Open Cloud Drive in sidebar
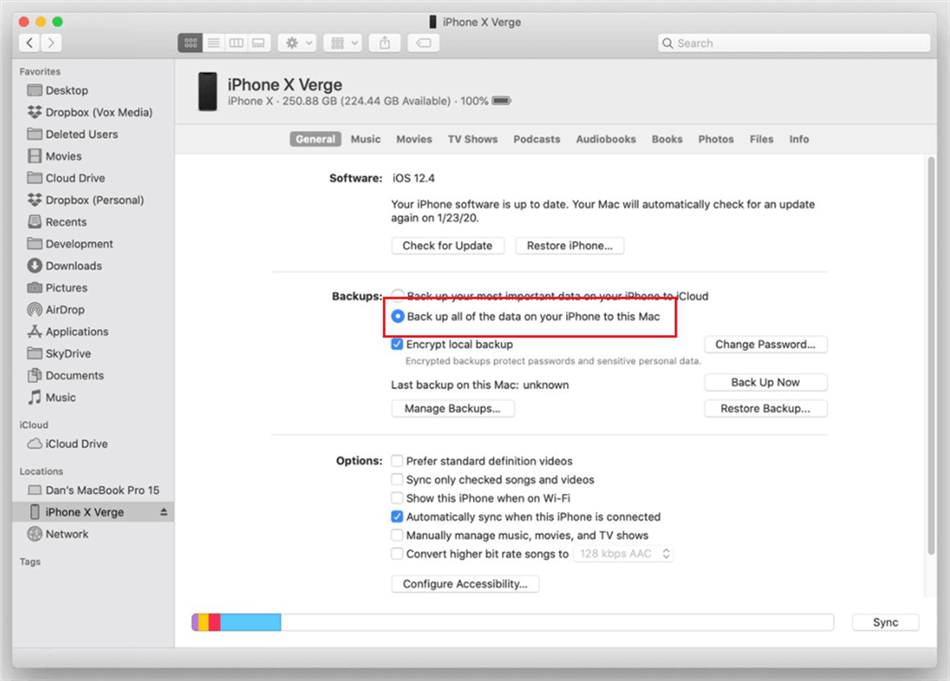Screen dimensions: 950x681 [66, 178]
